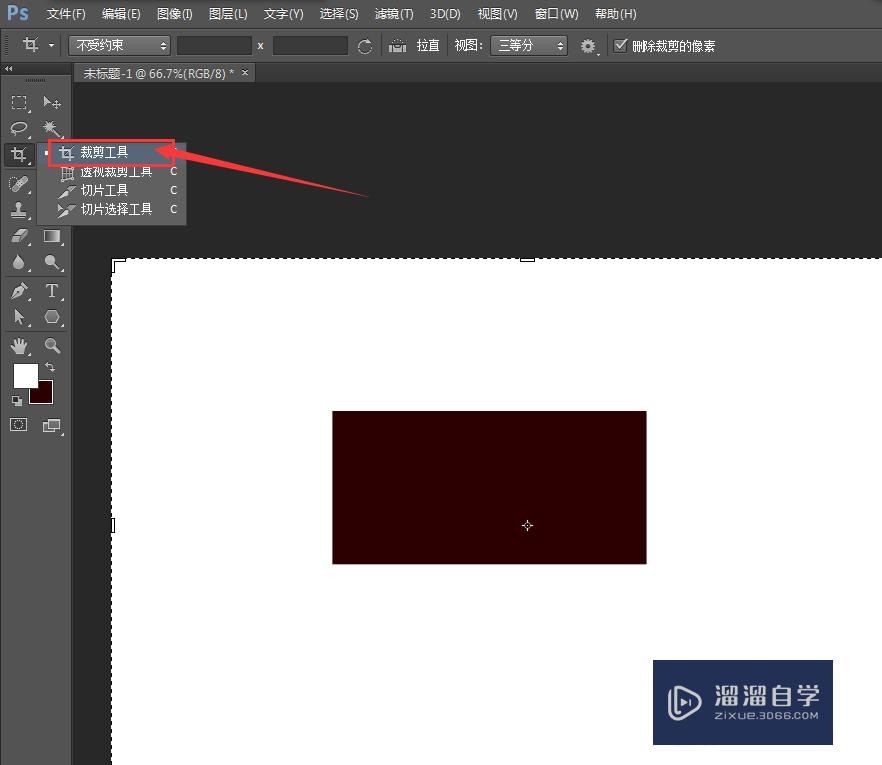Click the top-middle crop edge handle
The image size is (882, 765).
[x=527, y=259]
